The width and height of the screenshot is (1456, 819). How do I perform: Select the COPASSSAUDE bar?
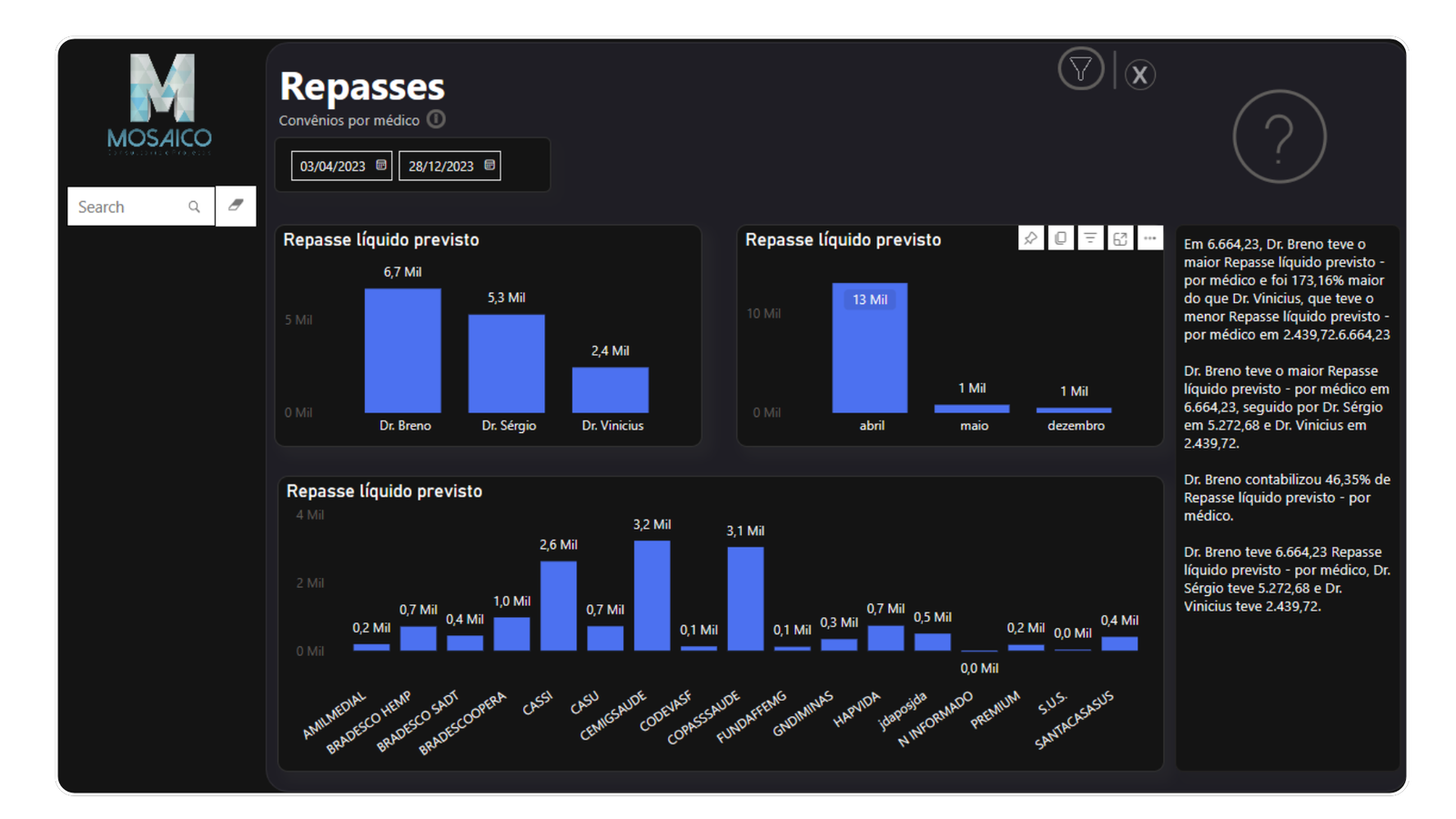(745, 599)
